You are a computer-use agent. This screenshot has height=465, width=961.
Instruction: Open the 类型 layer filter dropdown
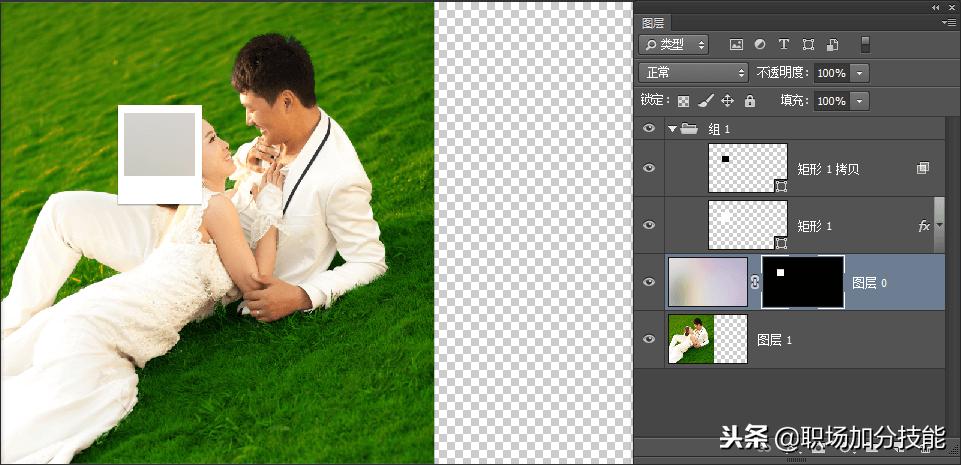tap(674, 45)
